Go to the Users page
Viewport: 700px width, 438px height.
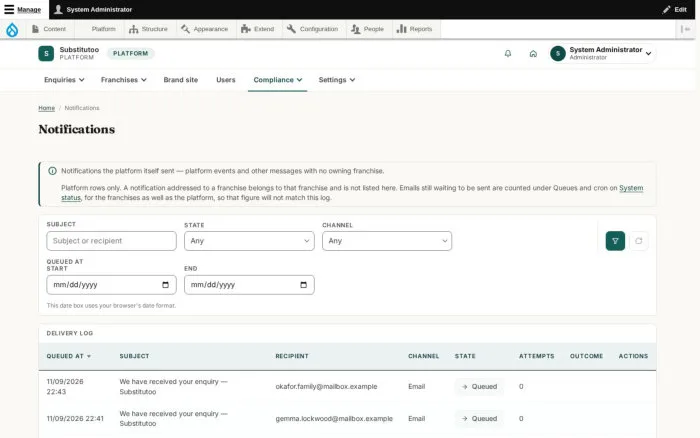coord(225,80)
